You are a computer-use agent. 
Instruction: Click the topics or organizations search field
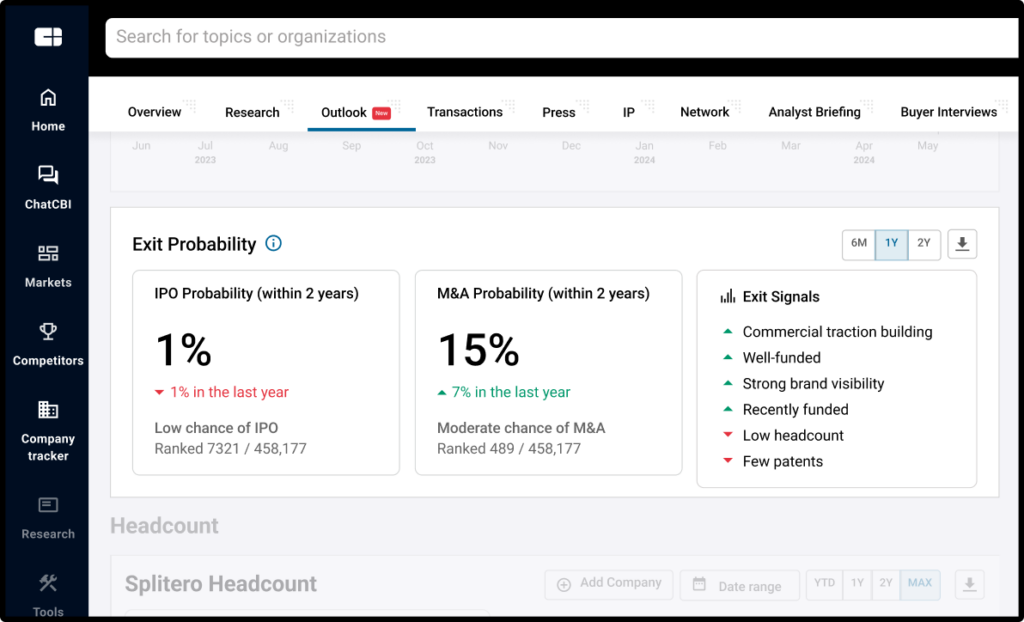(x=560, y=38)
